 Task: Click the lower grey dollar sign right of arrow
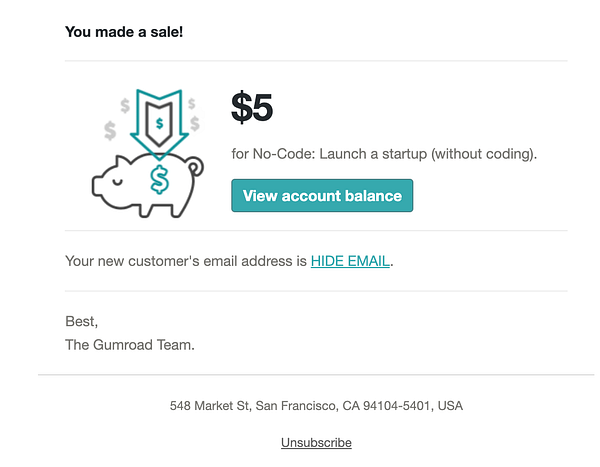click(195, 123)
